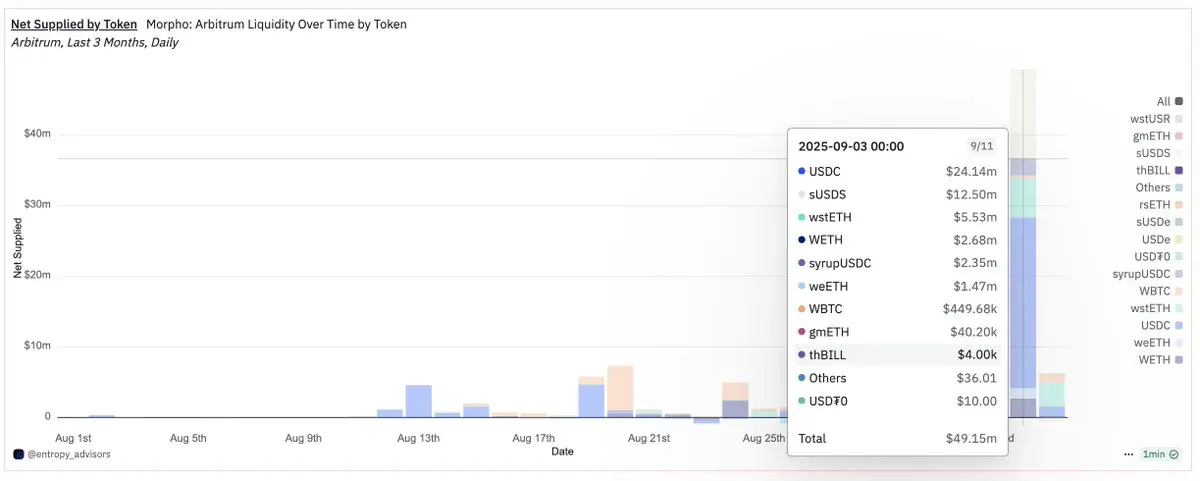Click USDC legend entry
Screen dimensions: 1200x481
1162,325
